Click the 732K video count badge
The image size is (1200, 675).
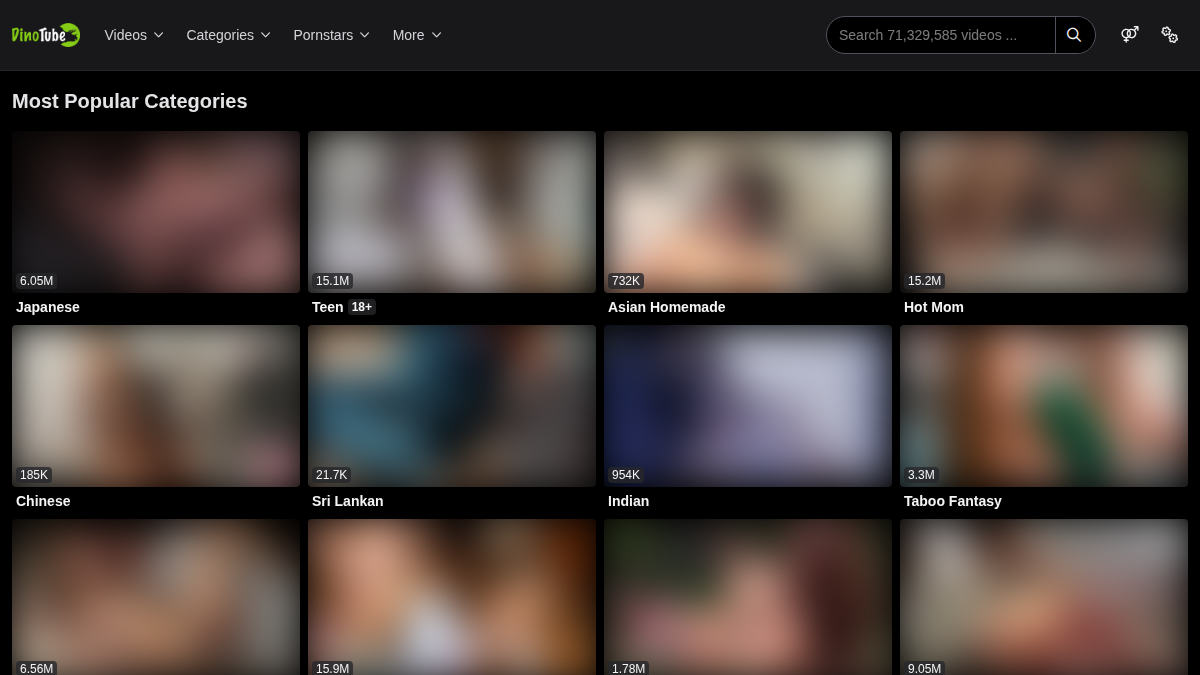click(x=626, y=281)
